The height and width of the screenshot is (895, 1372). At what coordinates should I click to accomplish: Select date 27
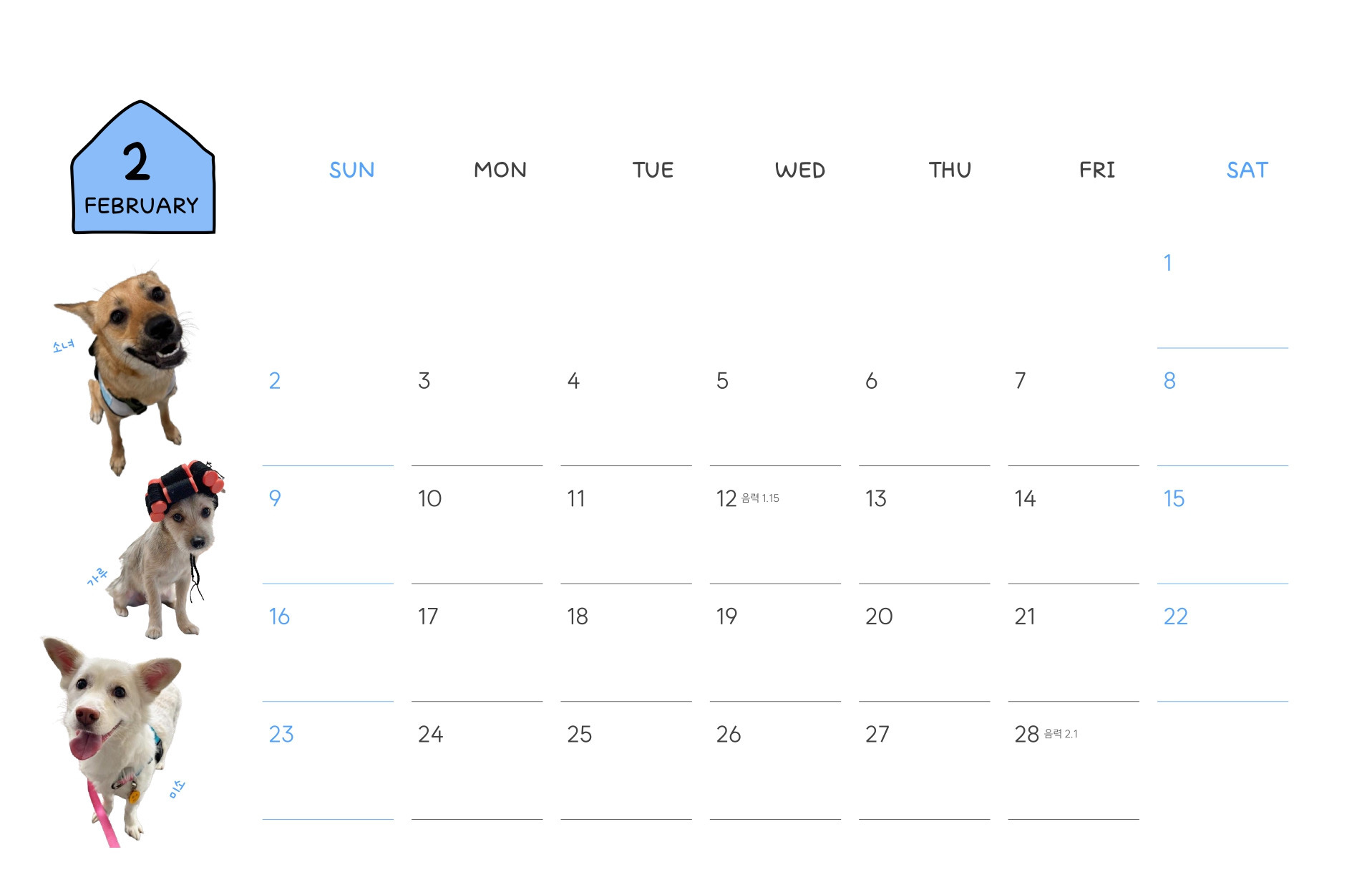click(x=877, y=734)
